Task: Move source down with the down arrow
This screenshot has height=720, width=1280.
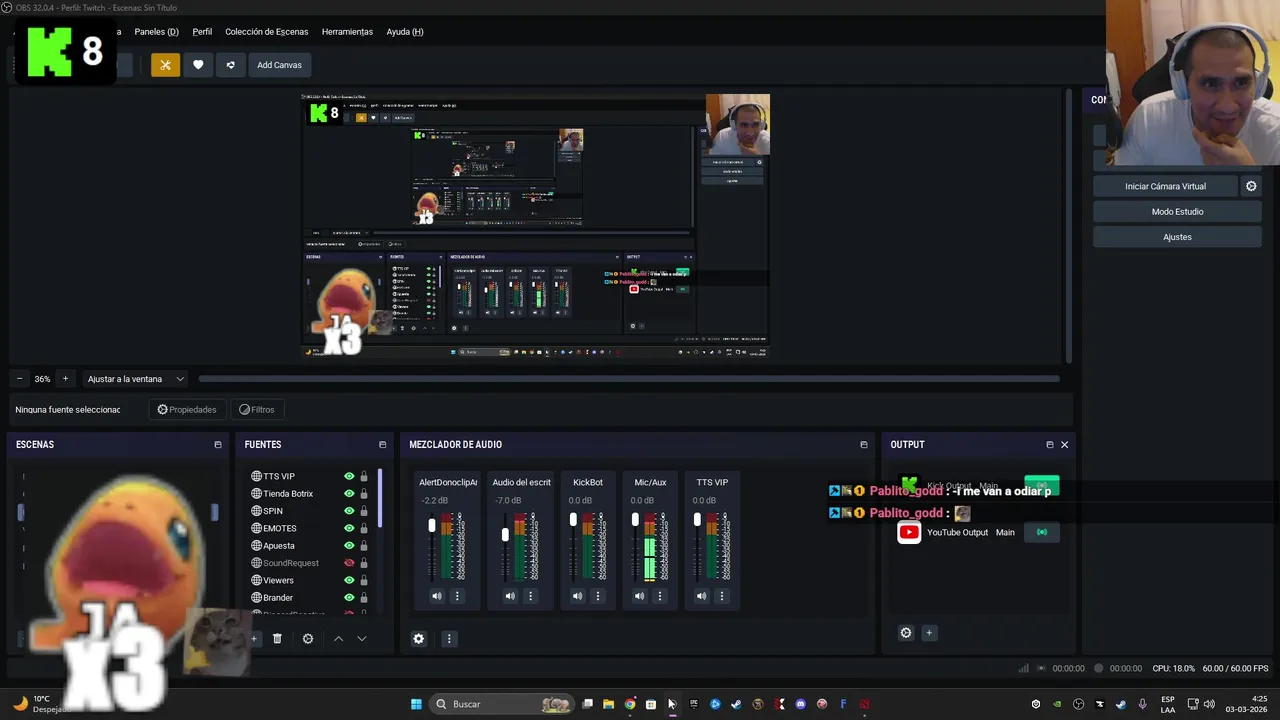Action: click(362, 639)
